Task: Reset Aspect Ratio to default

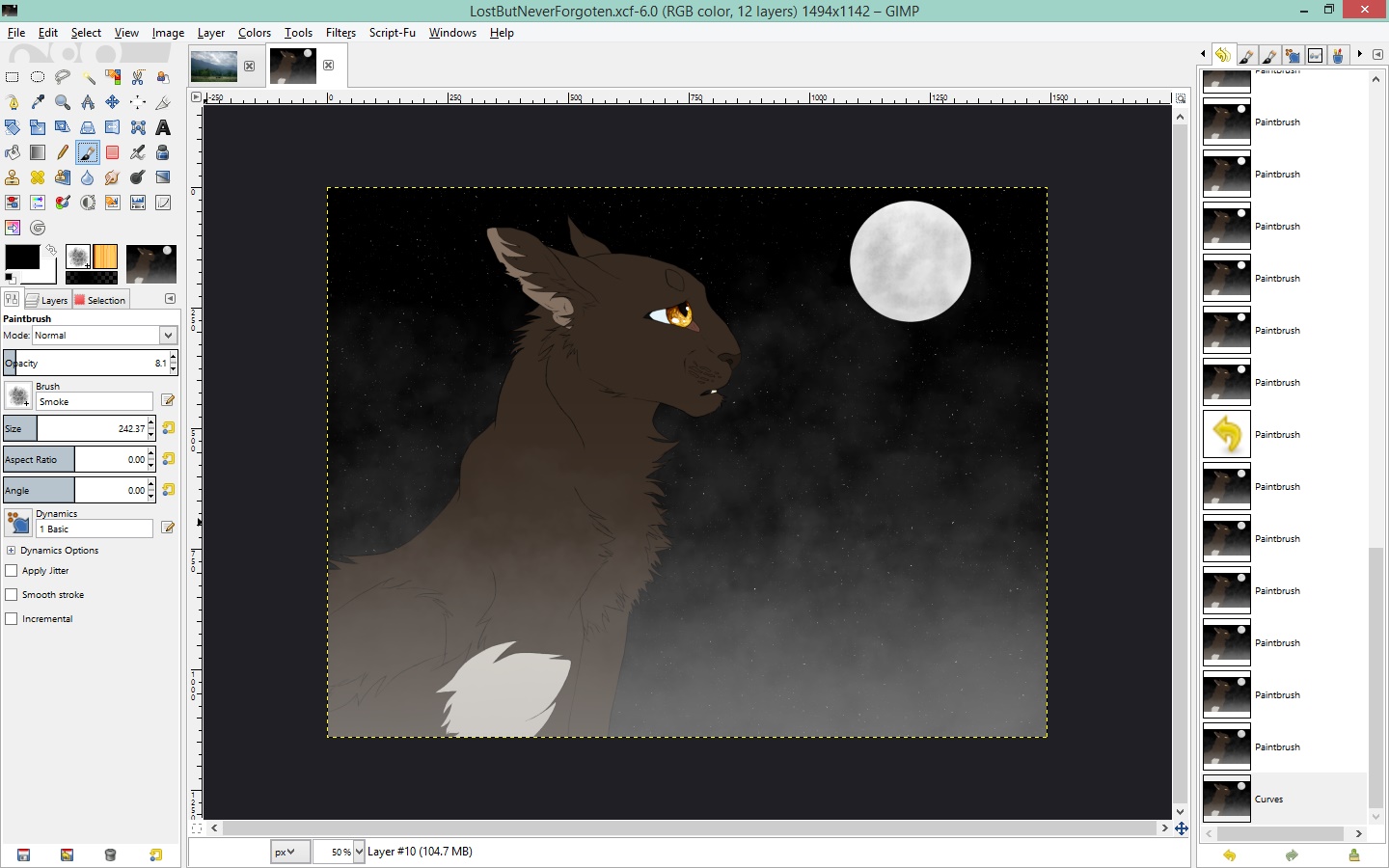Action: click(x=169, y=459)
